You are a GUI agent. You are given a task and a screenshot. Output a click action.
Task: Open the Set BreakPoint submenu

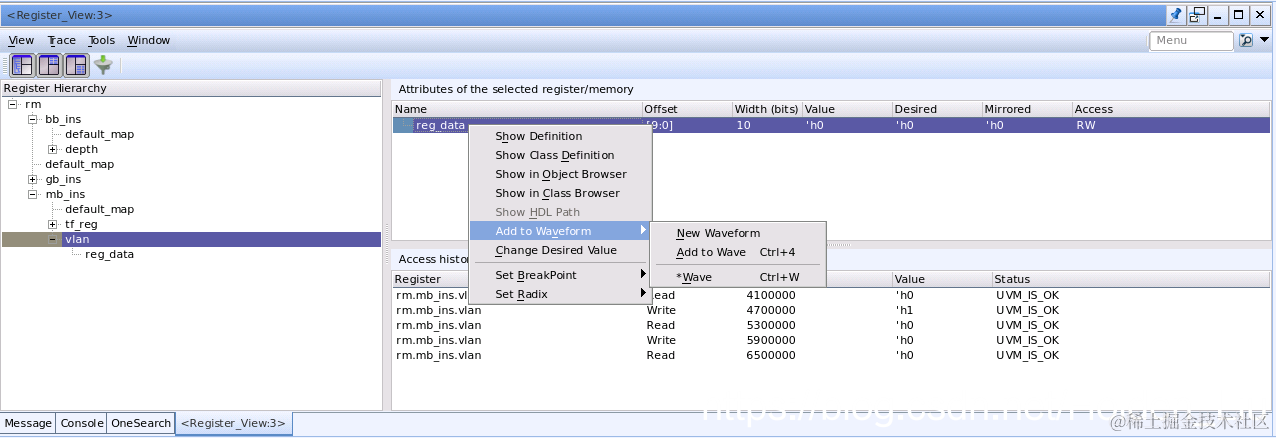tap(560, 275)
